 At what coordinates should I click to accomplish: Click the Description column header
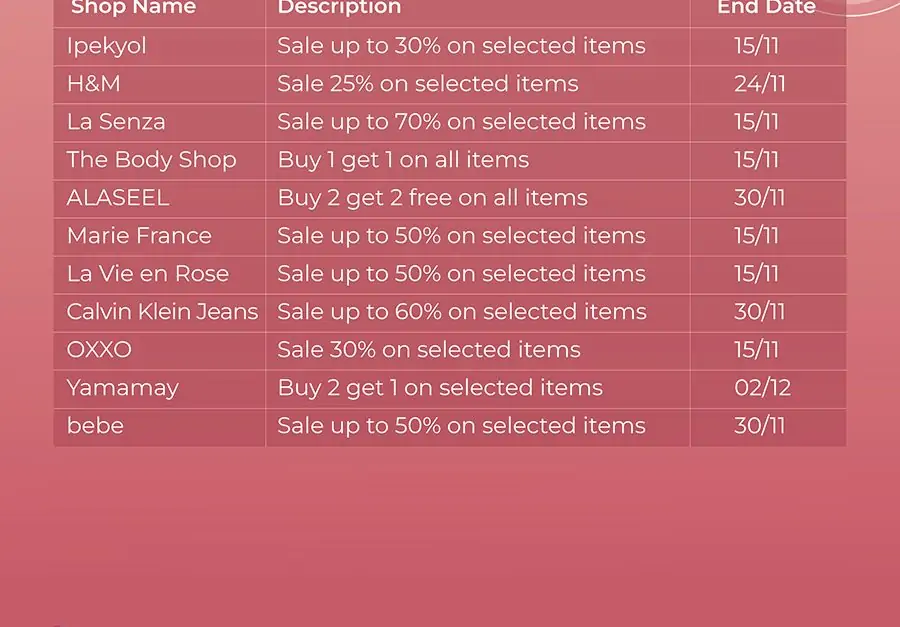click(339, 8)
